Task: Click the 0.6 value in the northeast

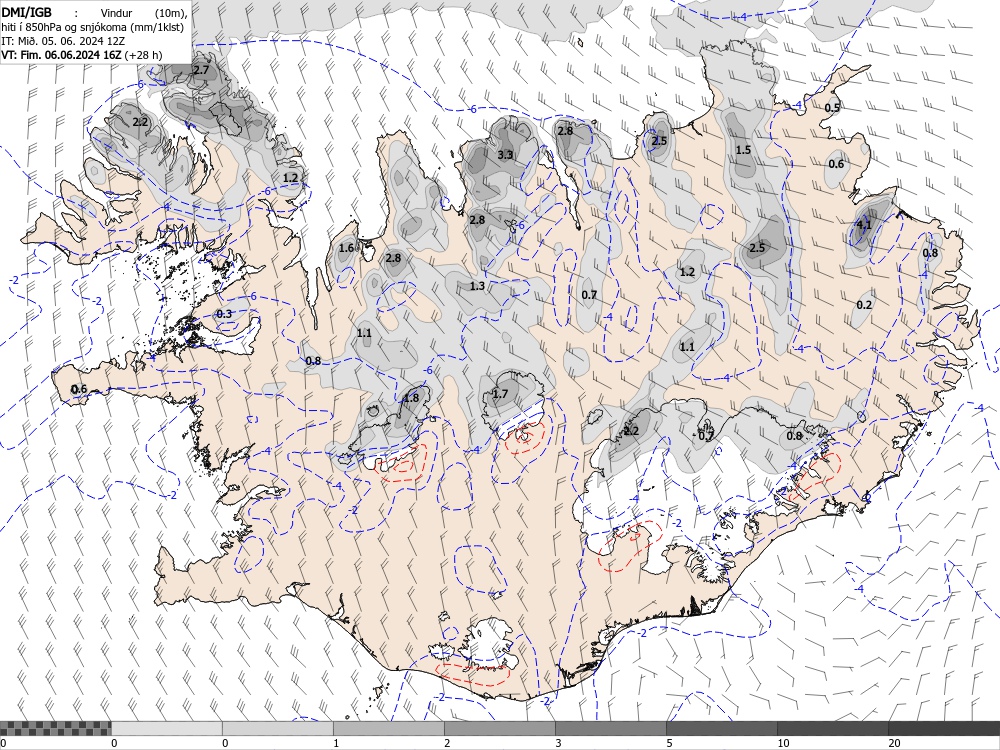Action: coord(836,164)
